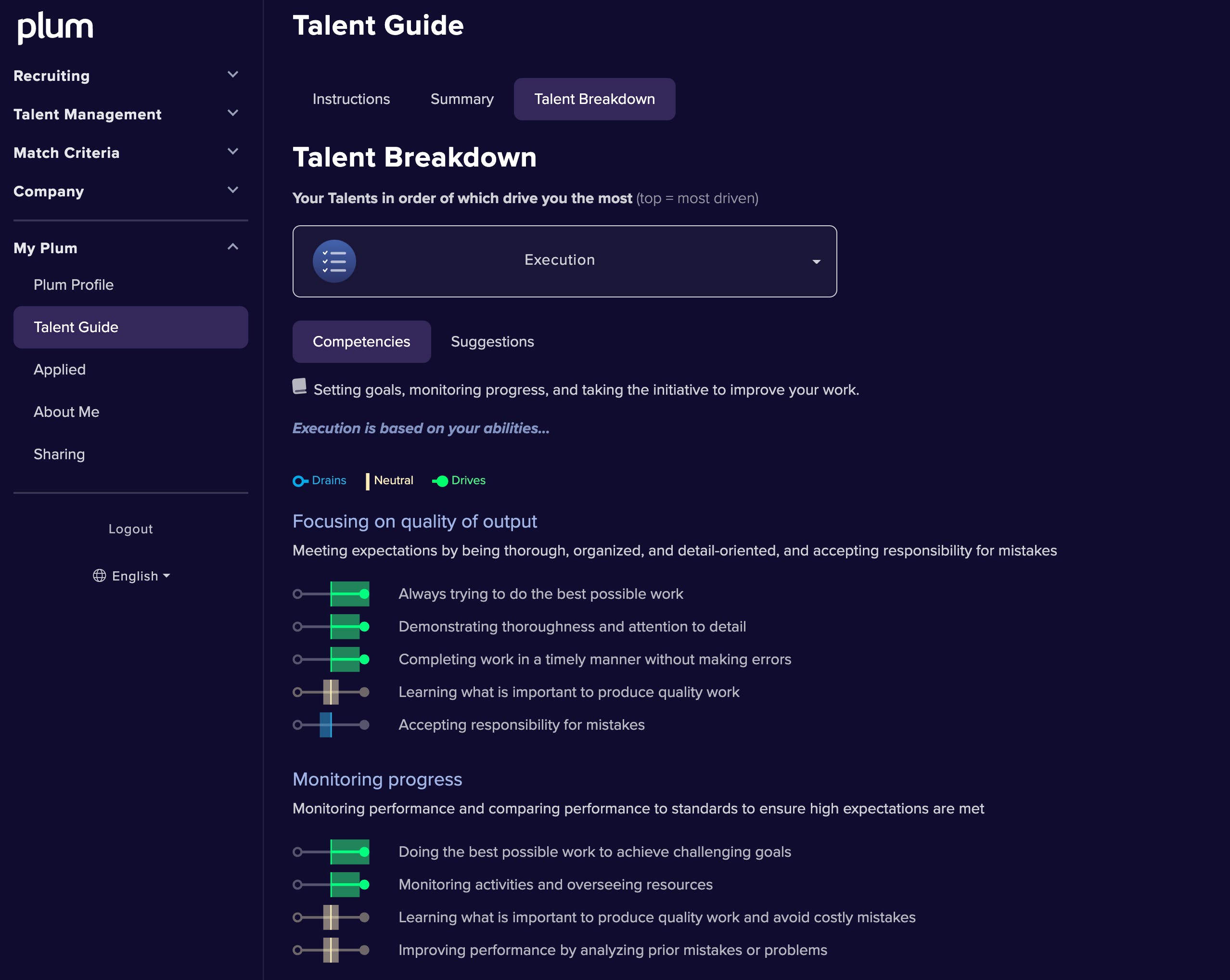Open the Suggestions tab
The width and height of the screenshot is (1230, 980).
coord(492,341)
